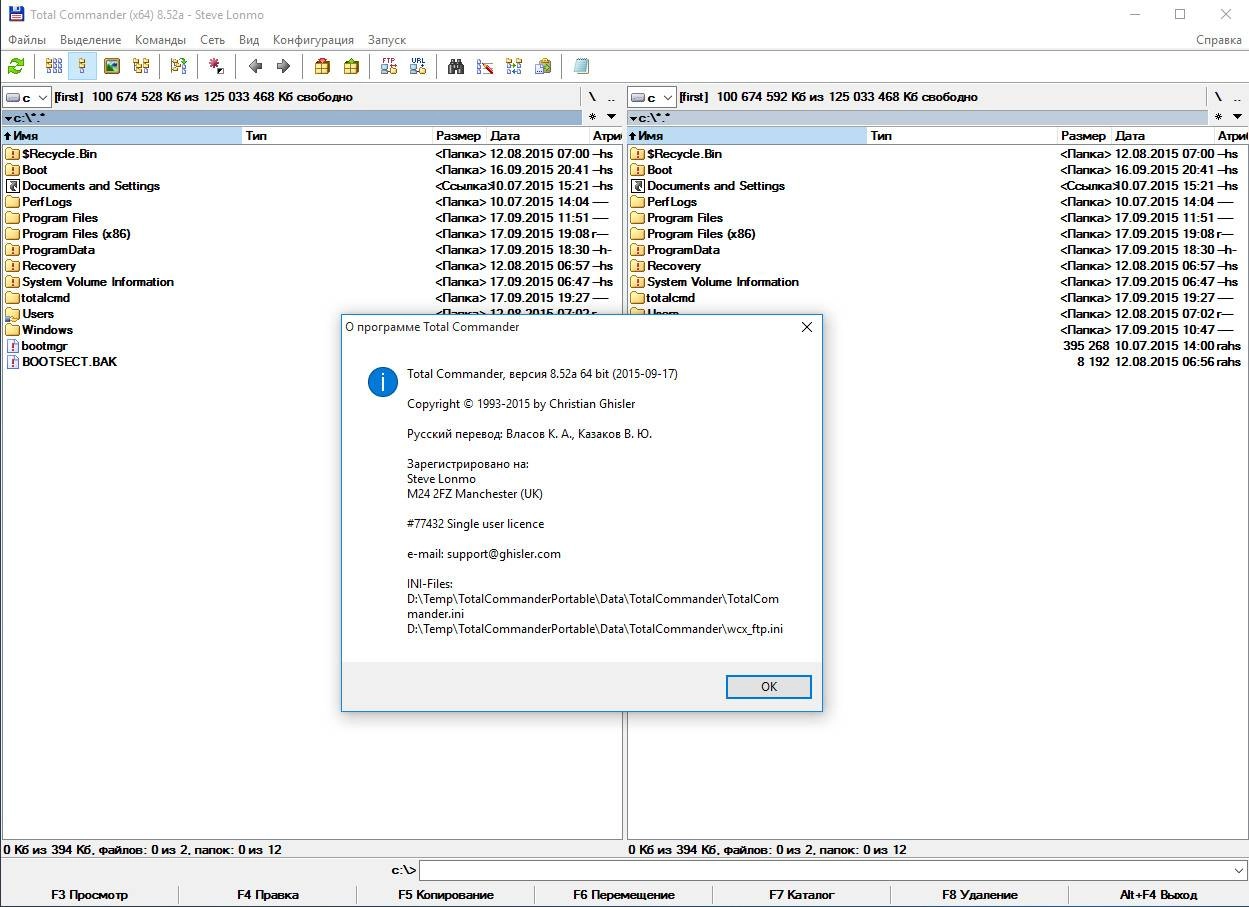Open the Конфигурация menu
1249x907 pixels.
313,40
